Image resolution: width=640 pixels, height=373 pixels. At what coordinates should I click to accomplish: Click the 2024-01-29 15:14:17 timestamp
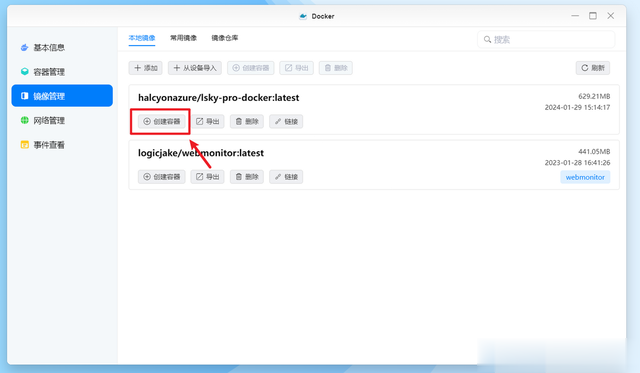(577, 107)
